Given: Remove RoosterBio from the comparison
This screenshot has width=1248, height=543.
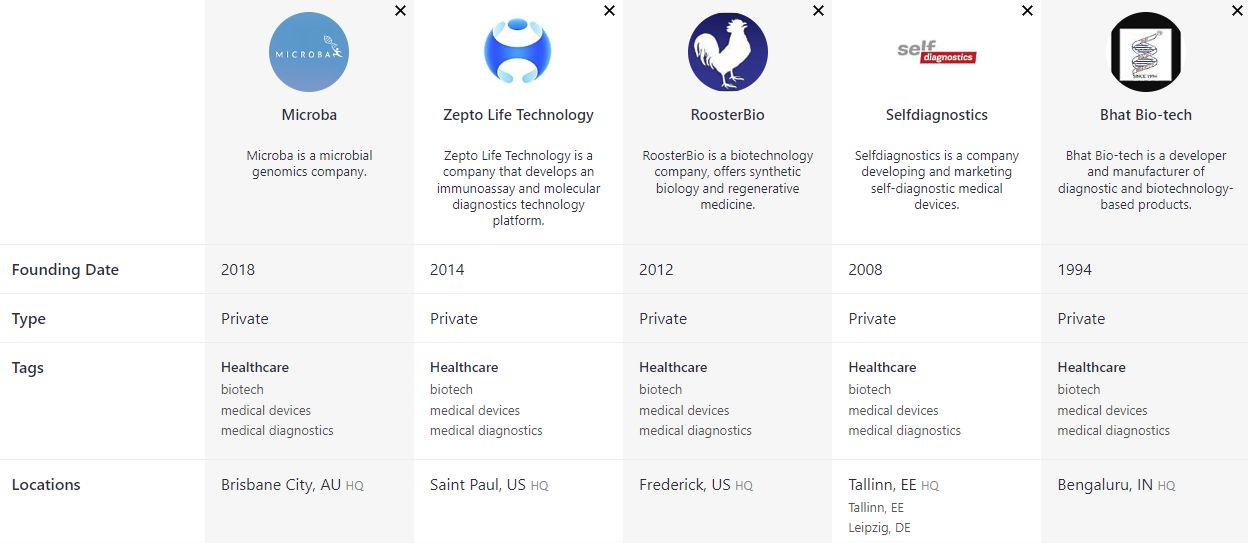Looking at the screenshot, I should [818, 11].
